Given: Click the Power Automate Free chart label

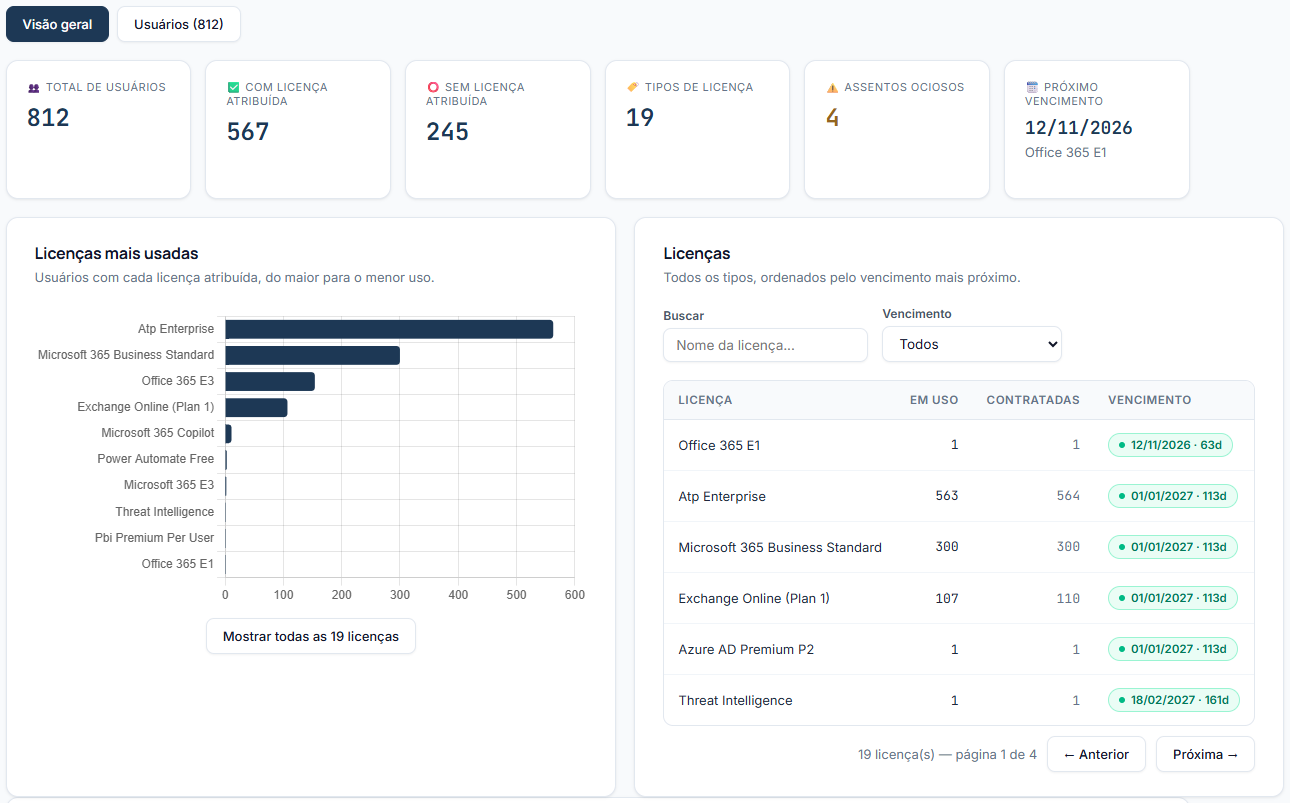Looking at the screenshot, I should (155, 459).
